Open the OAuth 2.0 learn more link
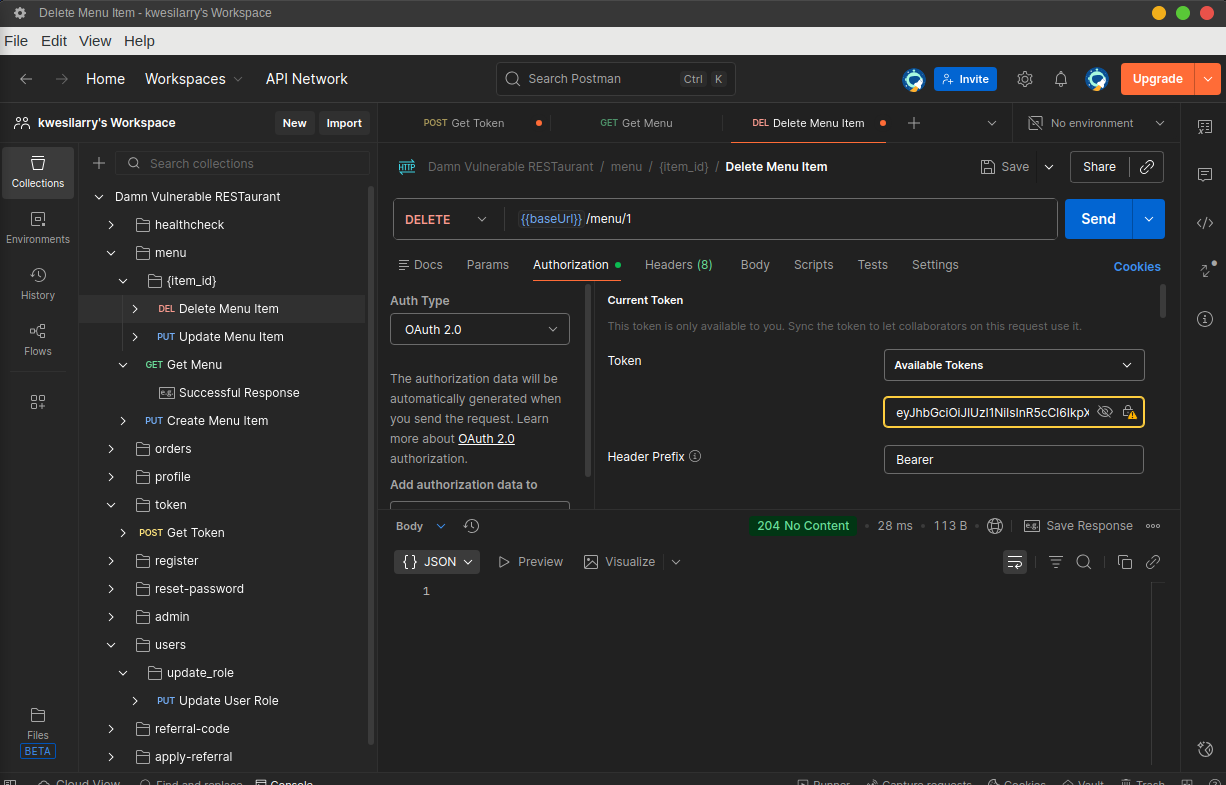 (x=486, y=439)
